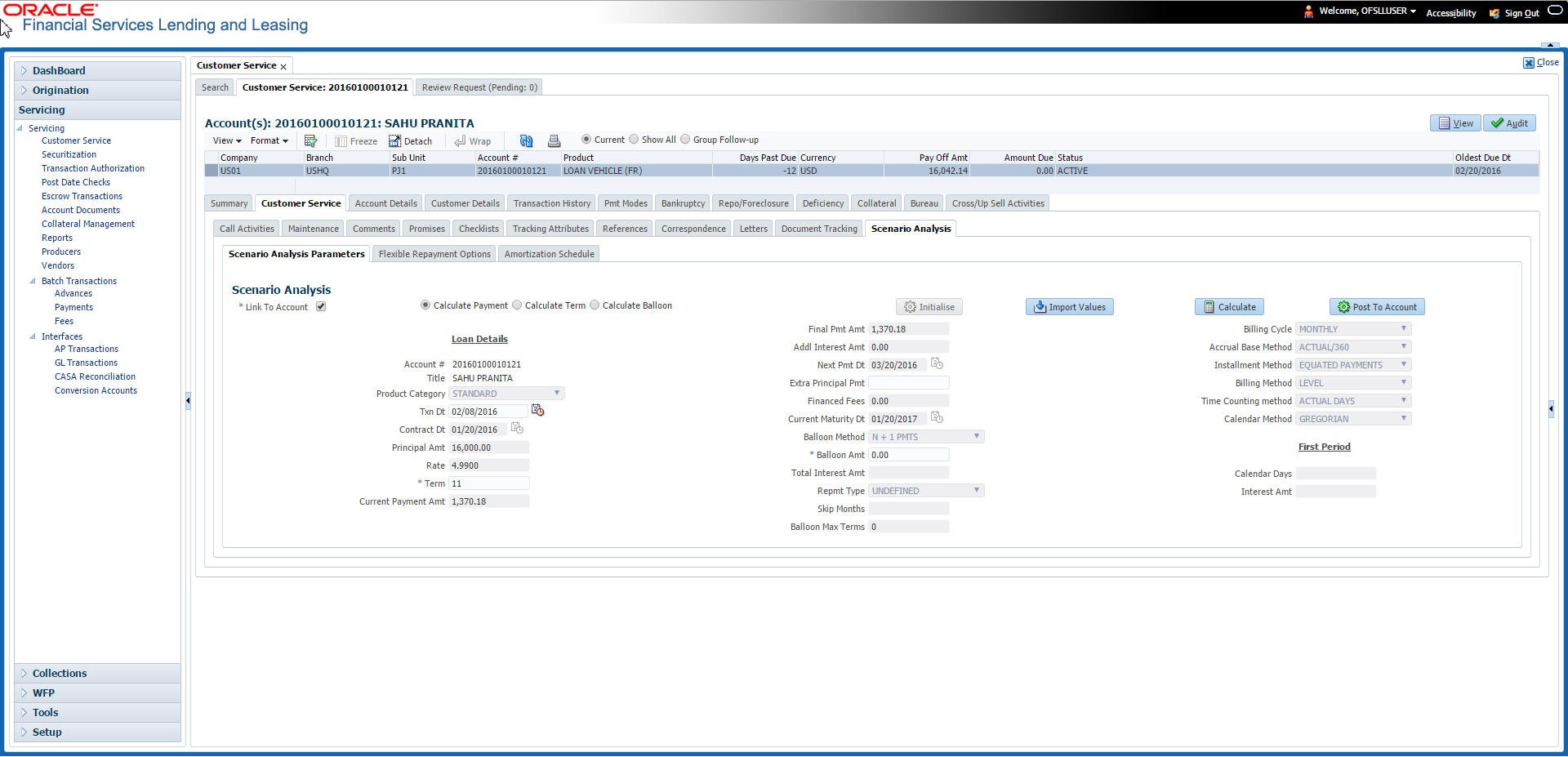Click the Accessibility link

pos(1451,13)
